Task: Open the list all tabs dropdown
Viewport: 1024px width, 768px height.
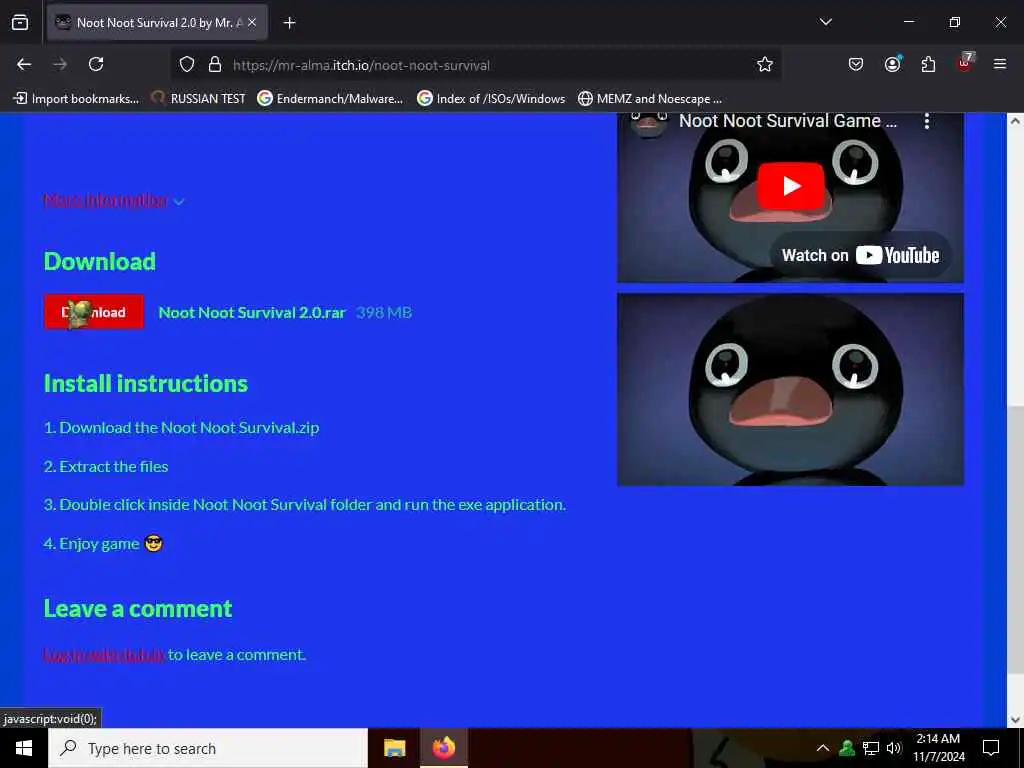Action: [x=825, y=22]
